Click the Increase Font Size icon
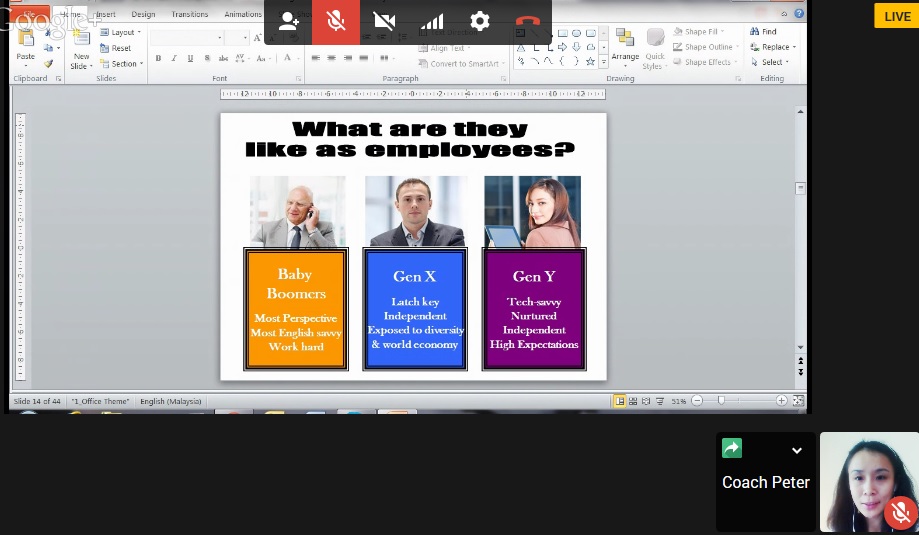 (257, 38)
